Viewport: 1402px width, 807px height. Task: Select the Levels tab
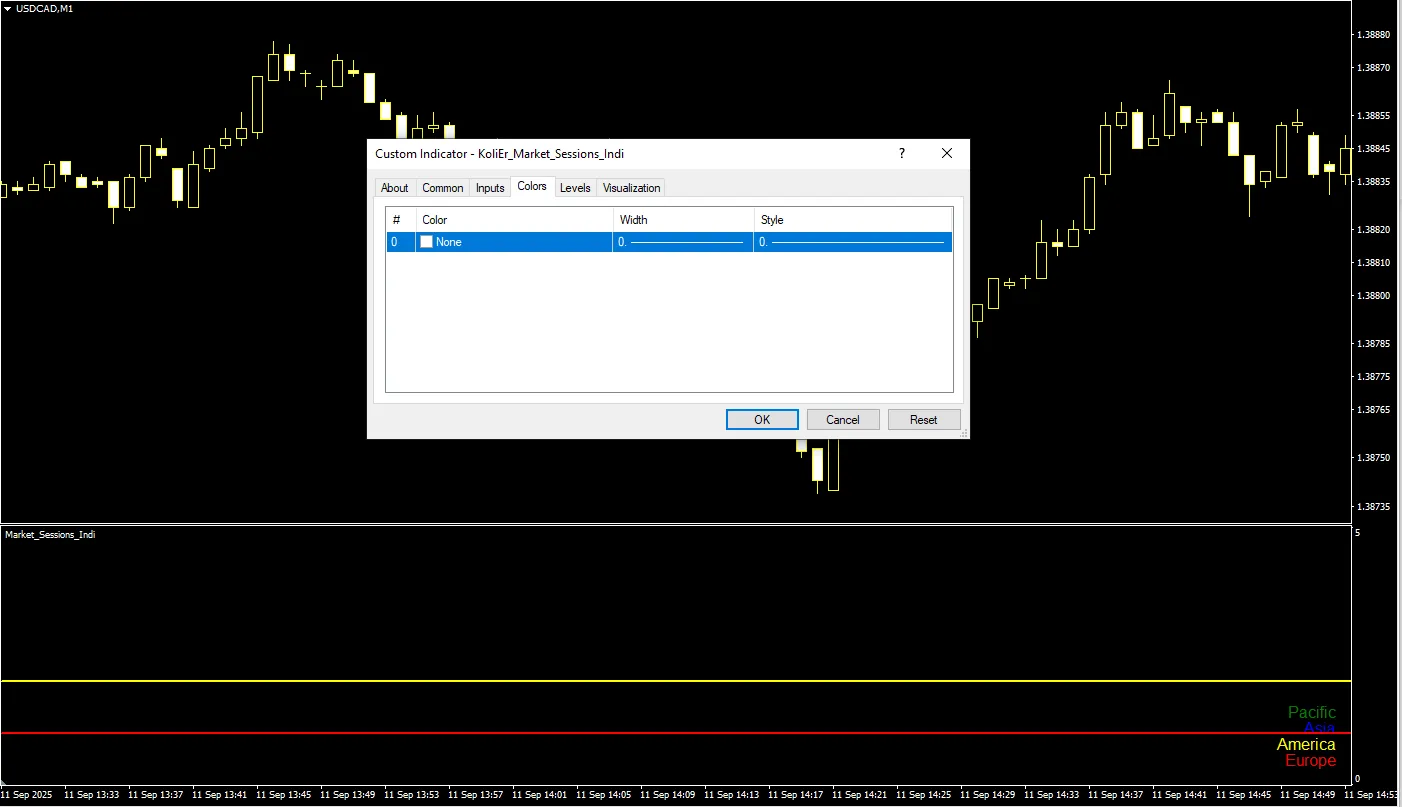point(575,188)
